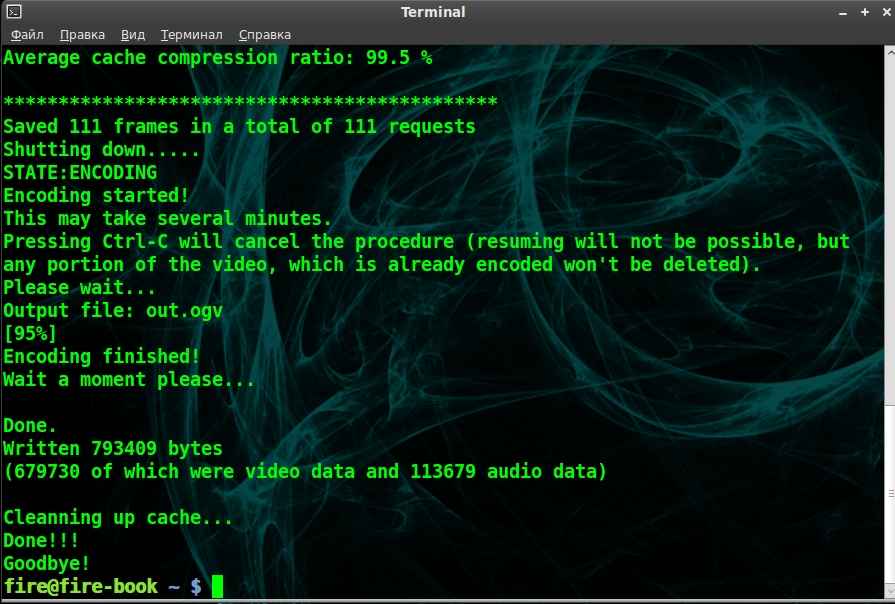This screenshot has height=604, width=895.
Task: Open the Справка menu
Action: click(265, 35)
